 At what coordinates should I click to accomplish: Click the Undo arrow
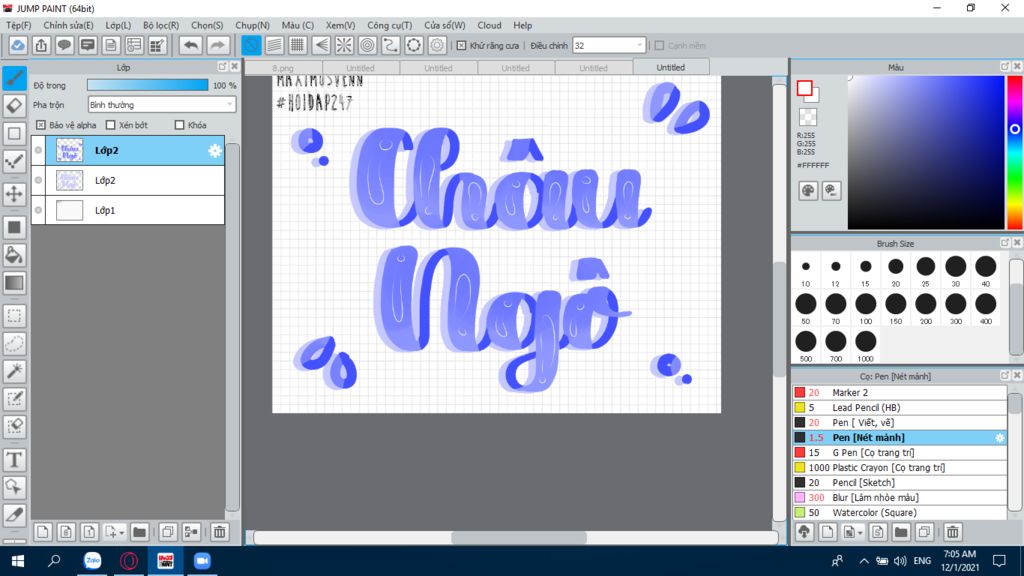pos(191,45)
